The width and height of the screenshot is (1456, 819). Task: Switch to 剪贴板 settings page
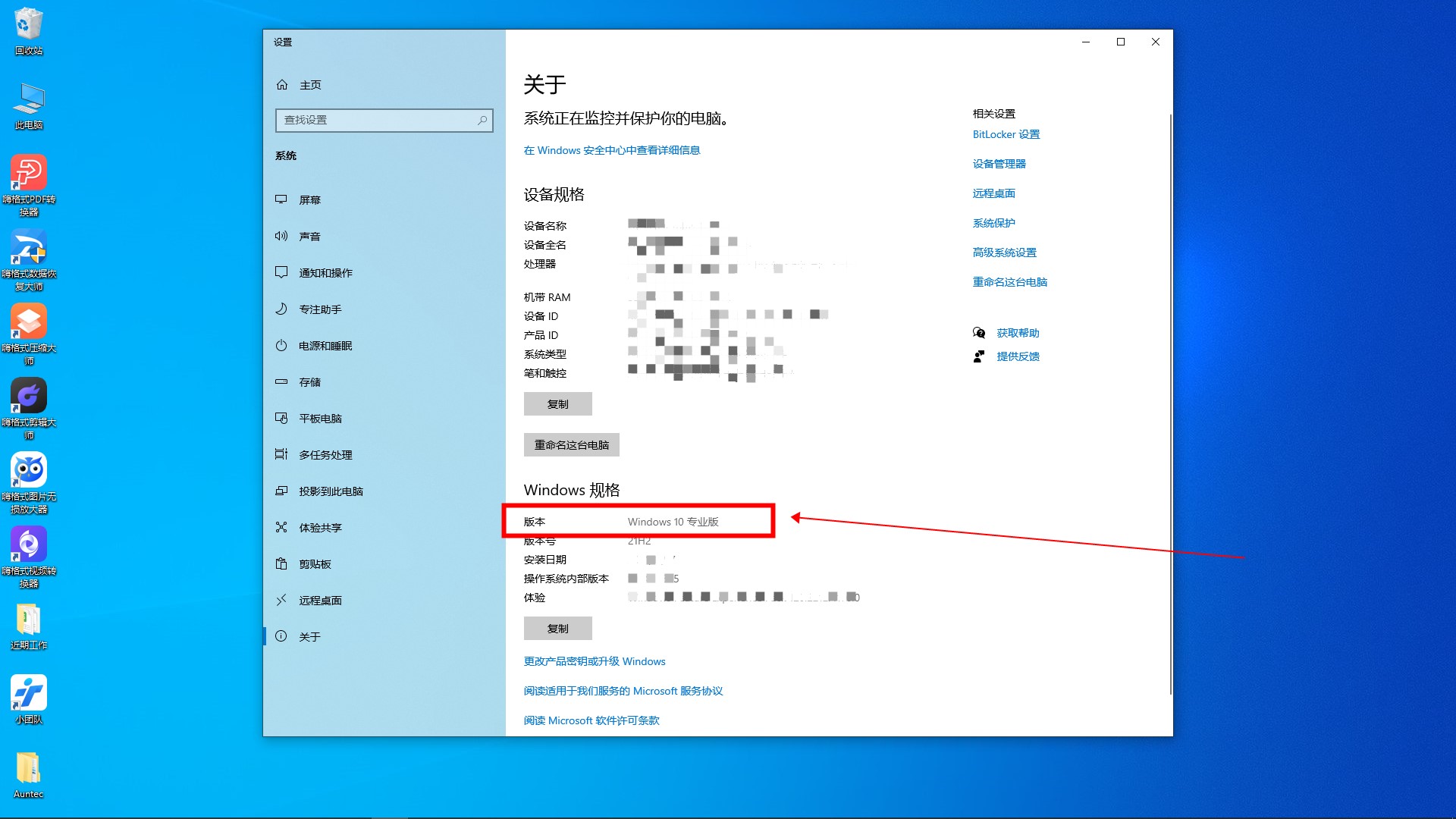[384, 563]
